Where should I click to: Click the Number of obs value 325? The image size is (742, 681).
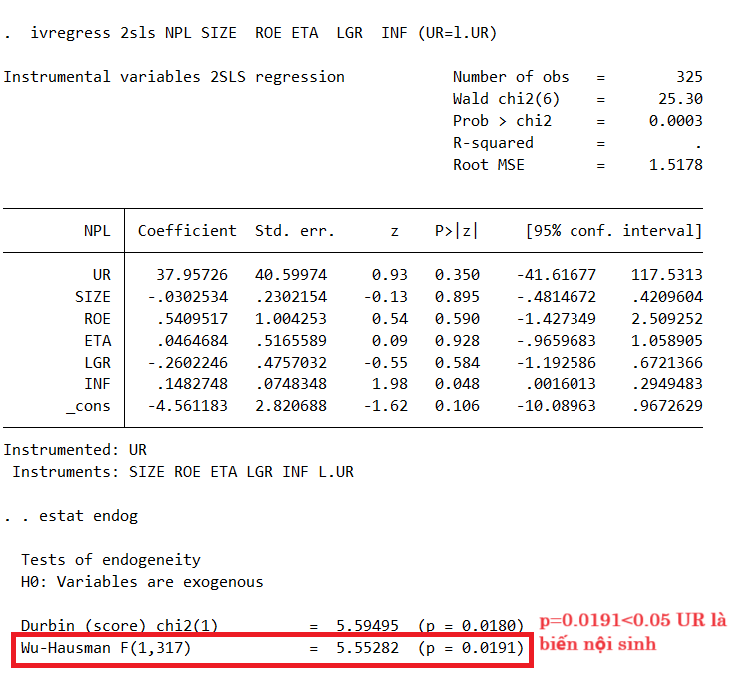coord(688,77)
